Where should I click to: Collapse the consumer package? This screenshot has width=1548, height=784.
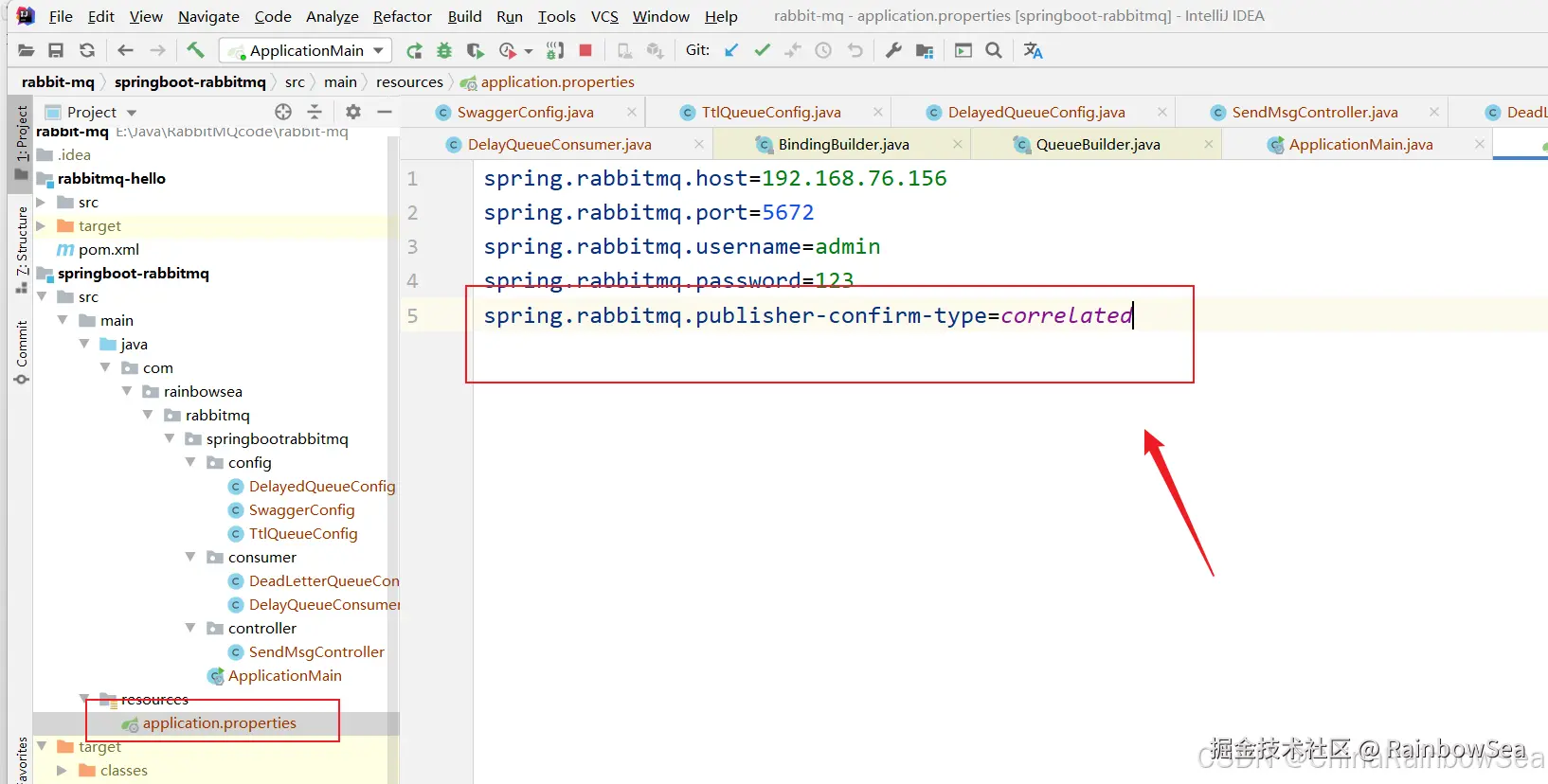coord(190,557)
